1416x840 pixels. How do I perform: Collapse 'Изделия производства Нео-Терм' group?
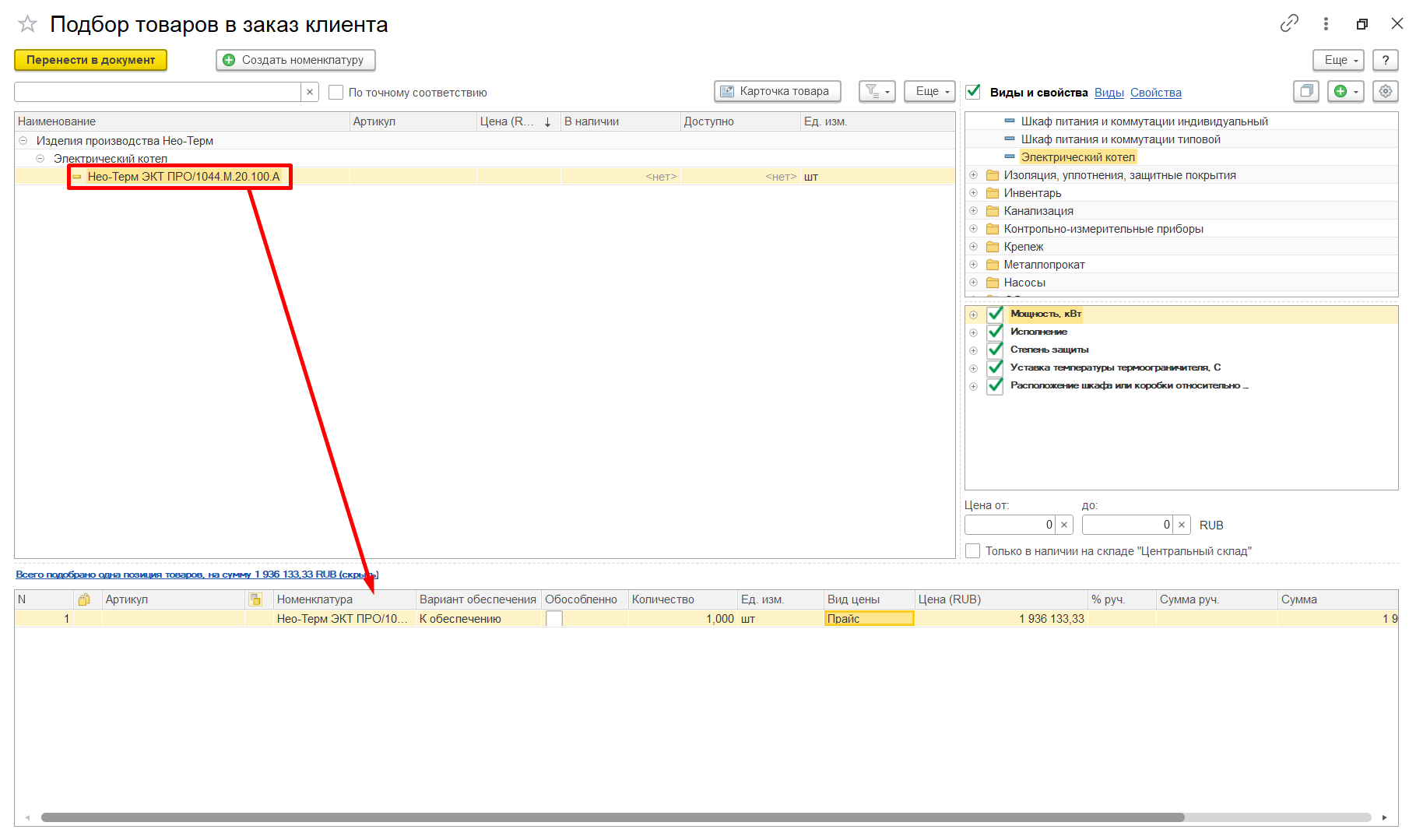23,141
